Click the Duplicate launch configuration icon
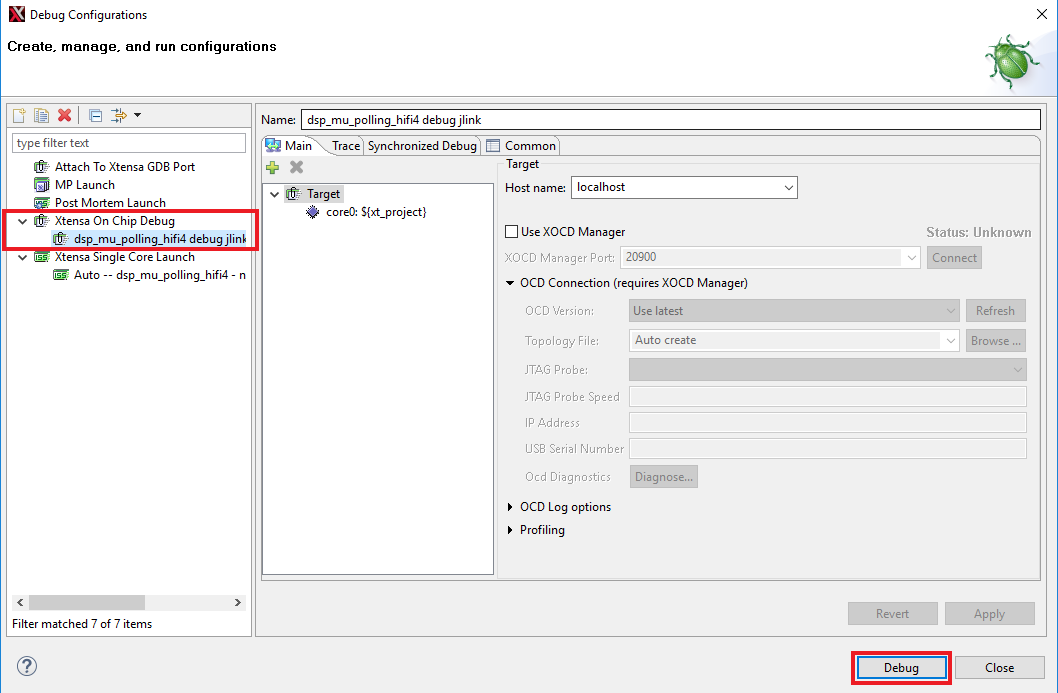 click(42, 116)
